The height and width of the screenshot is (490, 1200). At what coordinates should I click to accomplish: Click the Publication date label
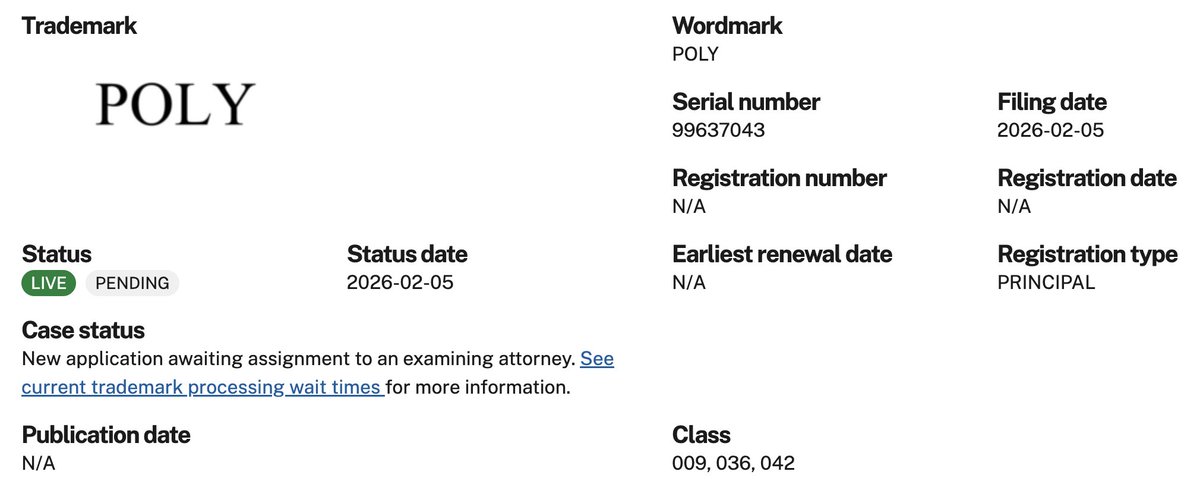[106, 435]
